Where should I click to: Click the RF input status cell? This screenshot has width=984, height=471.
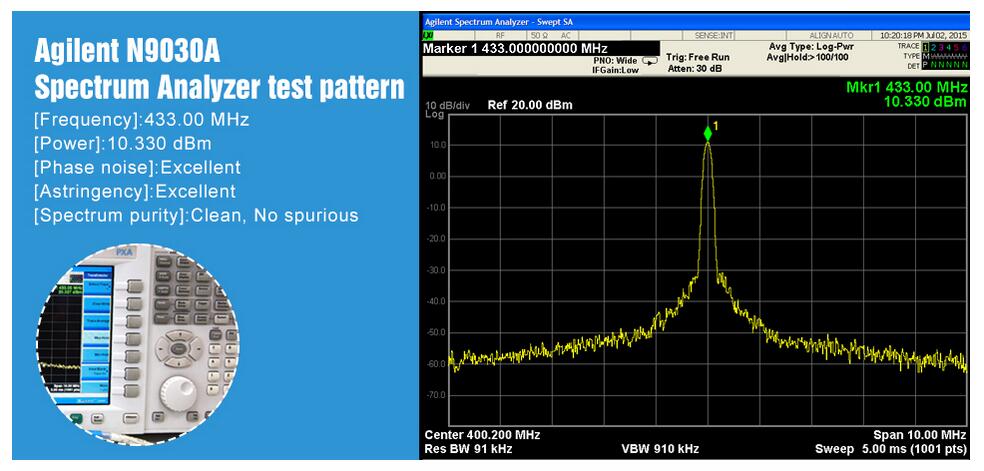coord(500,36)
